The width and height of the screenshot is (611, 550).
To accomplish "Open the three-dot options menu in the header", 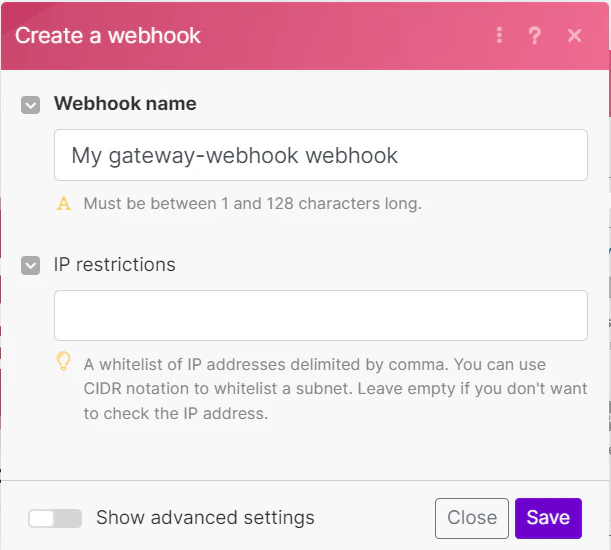I will pyautogui.click(x=499, y=35).
